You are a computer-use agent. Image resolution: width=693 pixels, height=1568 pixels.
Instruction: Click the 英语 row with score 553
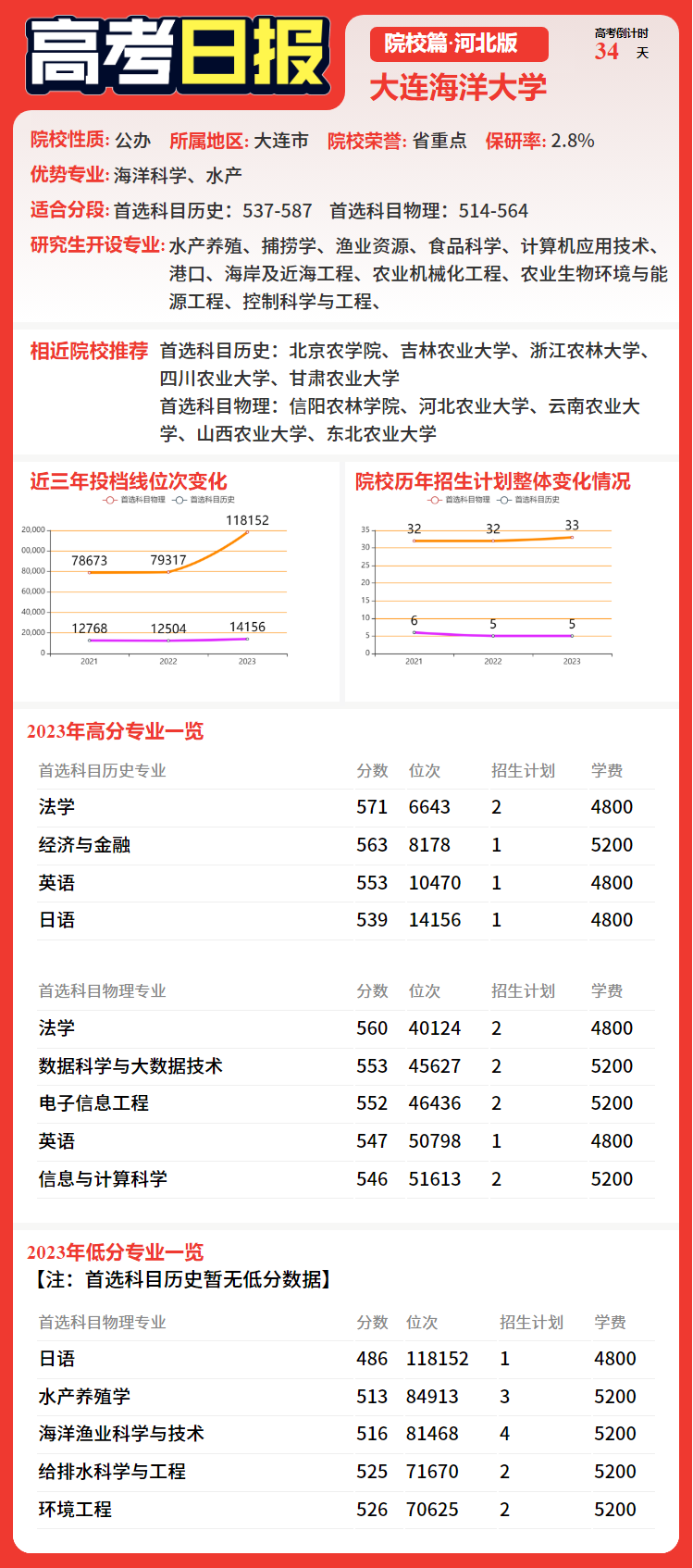click(346, 883)
